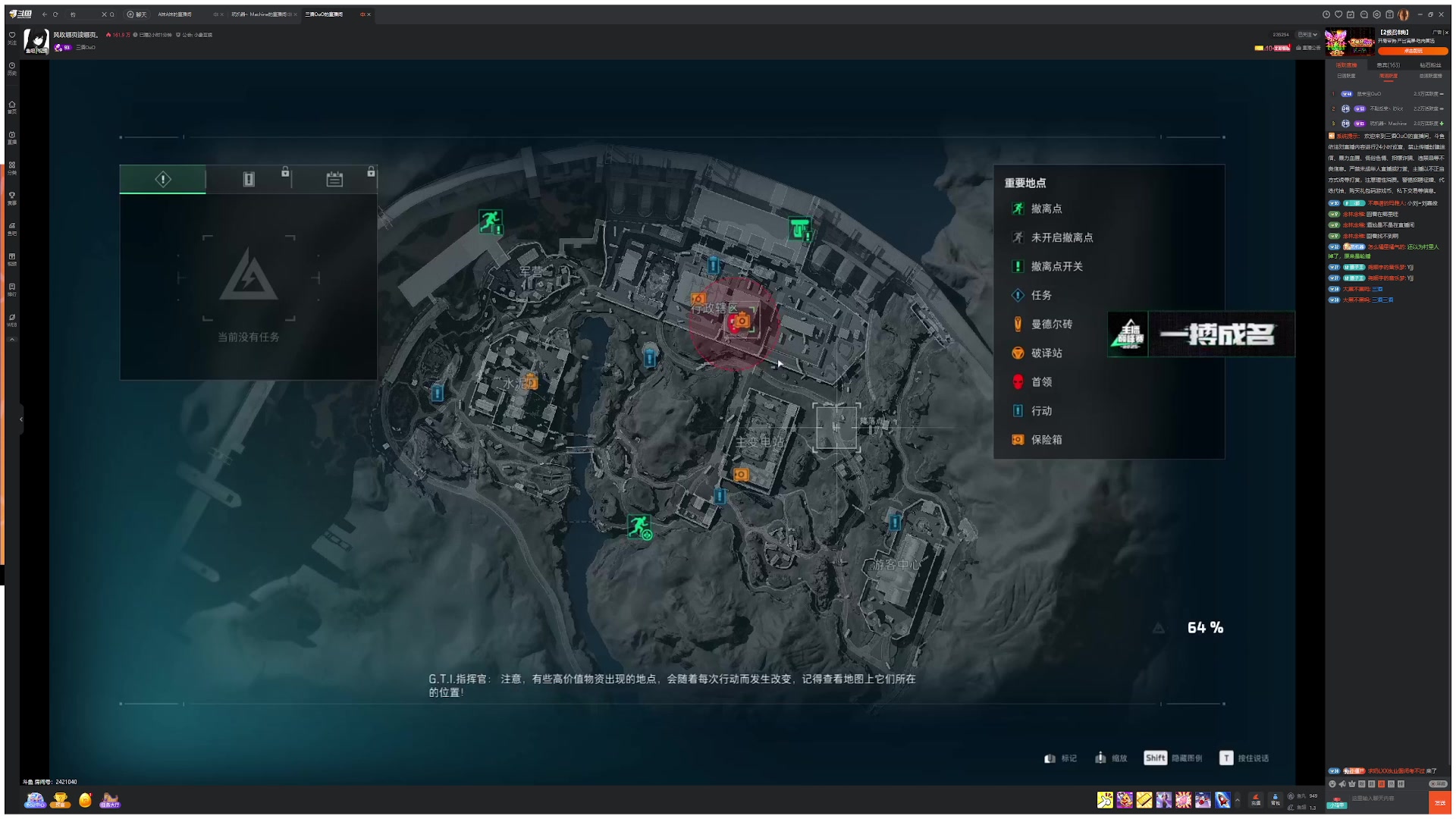Viewport: 1456px width, 819px height.
Task: Expand the left sidebar's bottom chevron
Action: tap(12, 340)
